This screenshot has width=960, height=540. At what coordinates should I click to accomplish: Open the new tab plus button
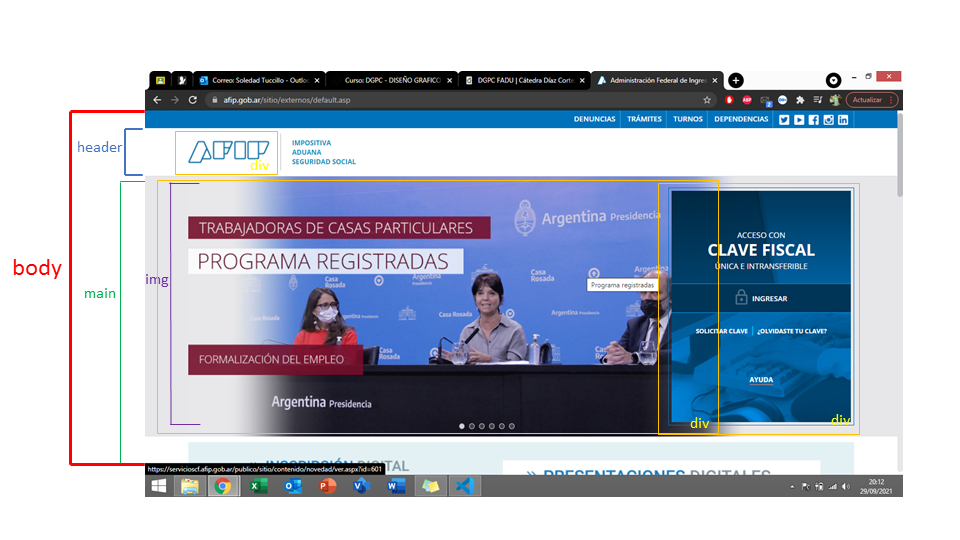(736, 80)
